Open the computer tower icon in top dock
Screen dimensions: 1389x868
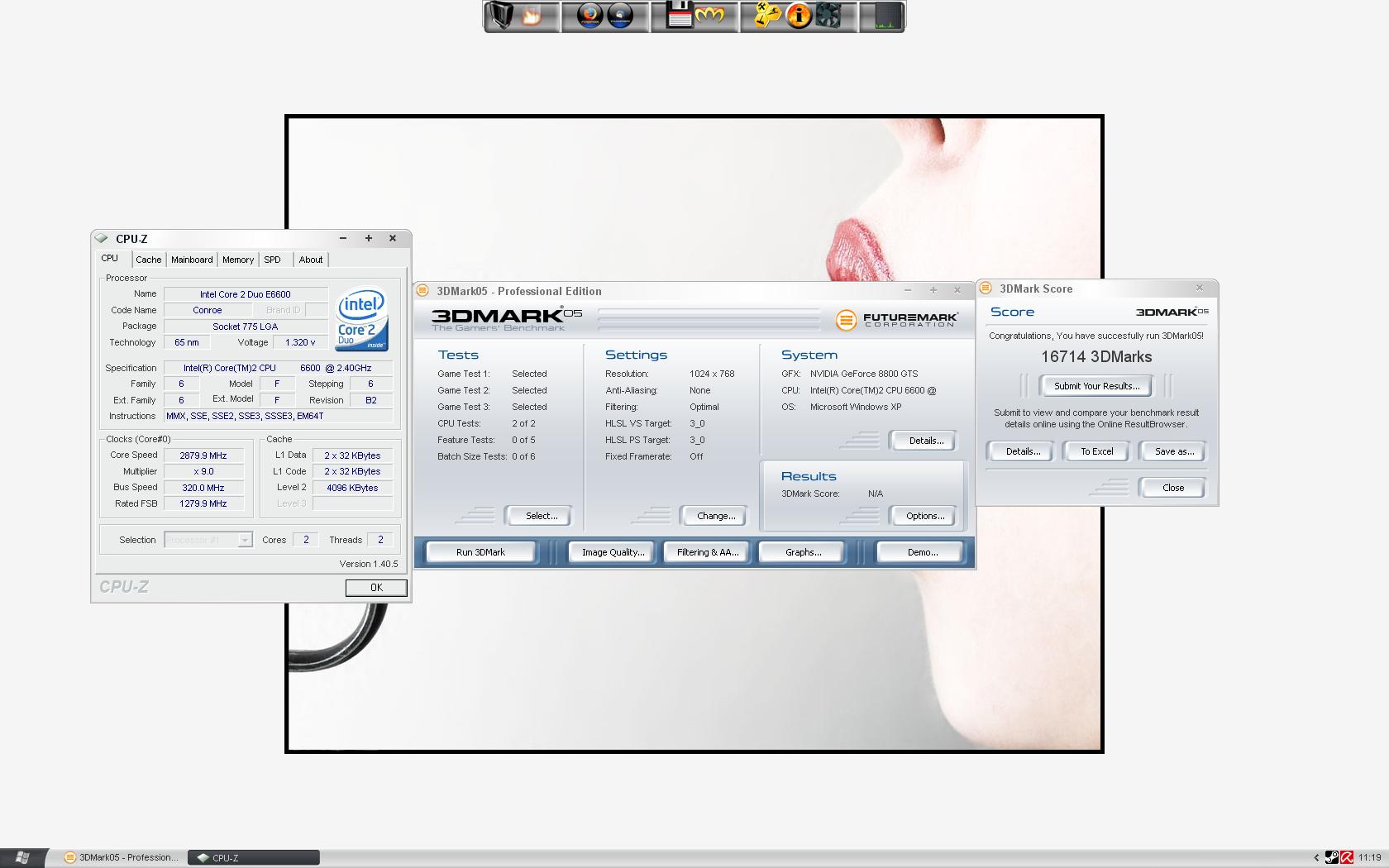[x=501, y=16]
